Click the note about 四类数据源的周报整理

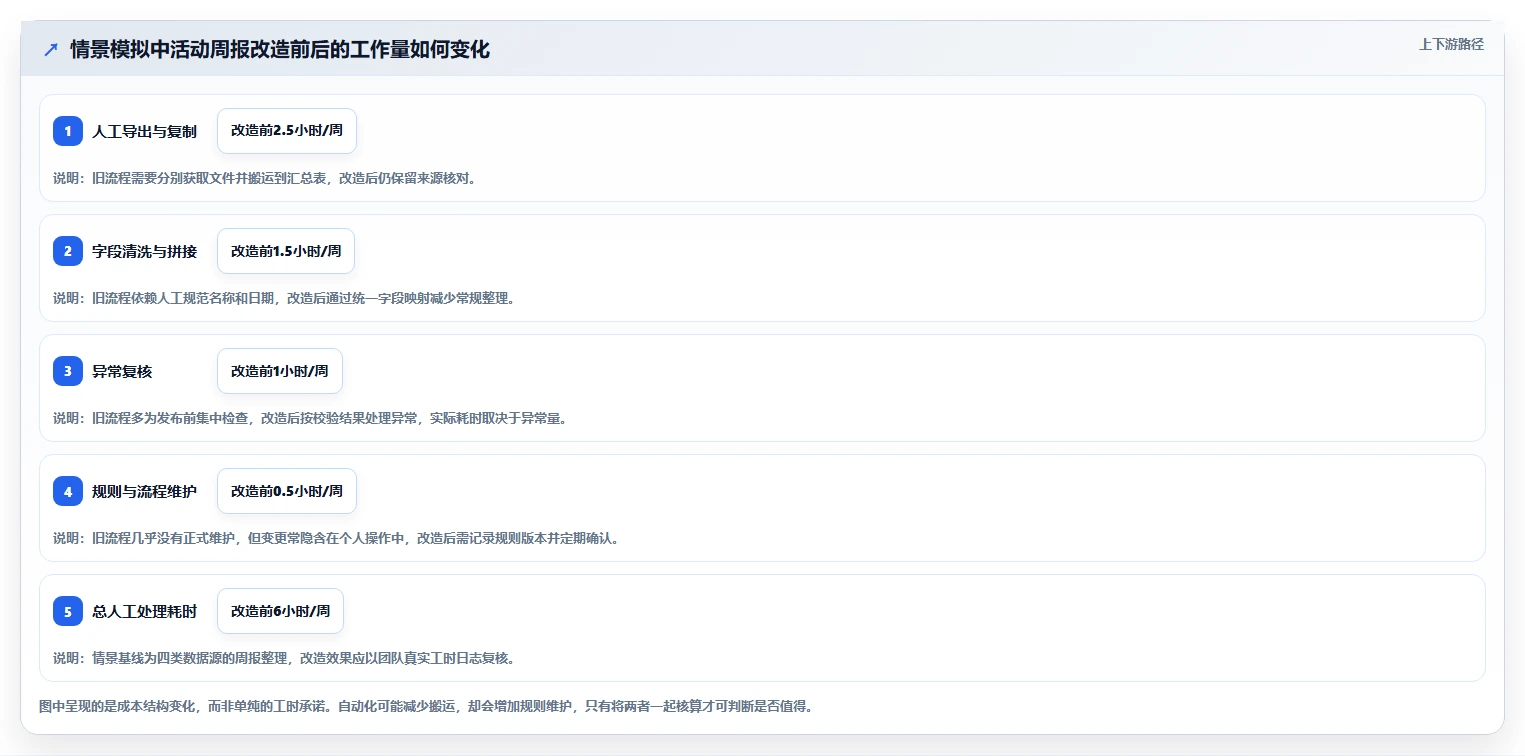pos(284,659)
